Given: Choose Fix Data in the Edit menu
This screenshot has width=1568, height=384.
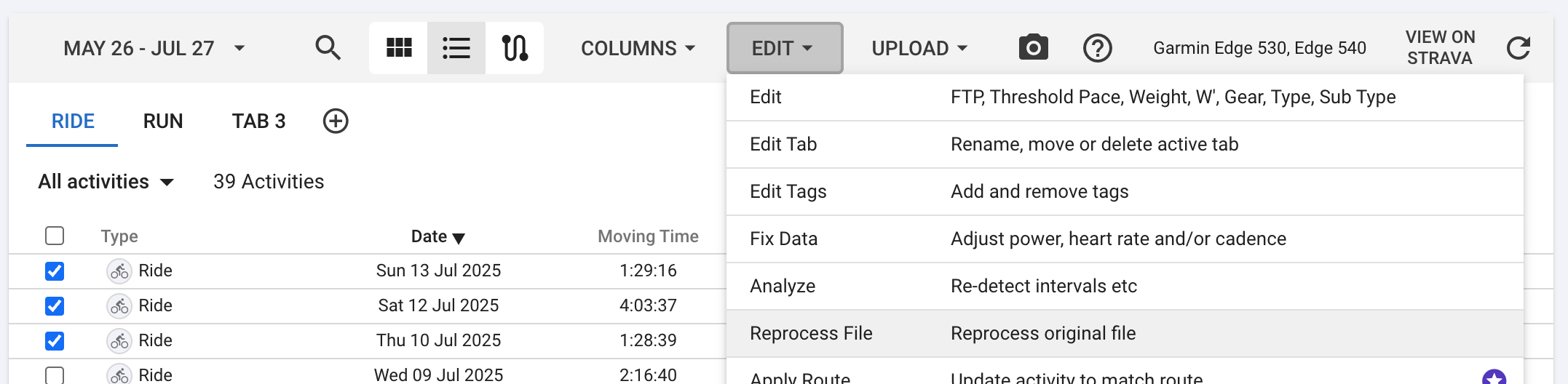Looking at the screenshot, I should click(783, 239).
